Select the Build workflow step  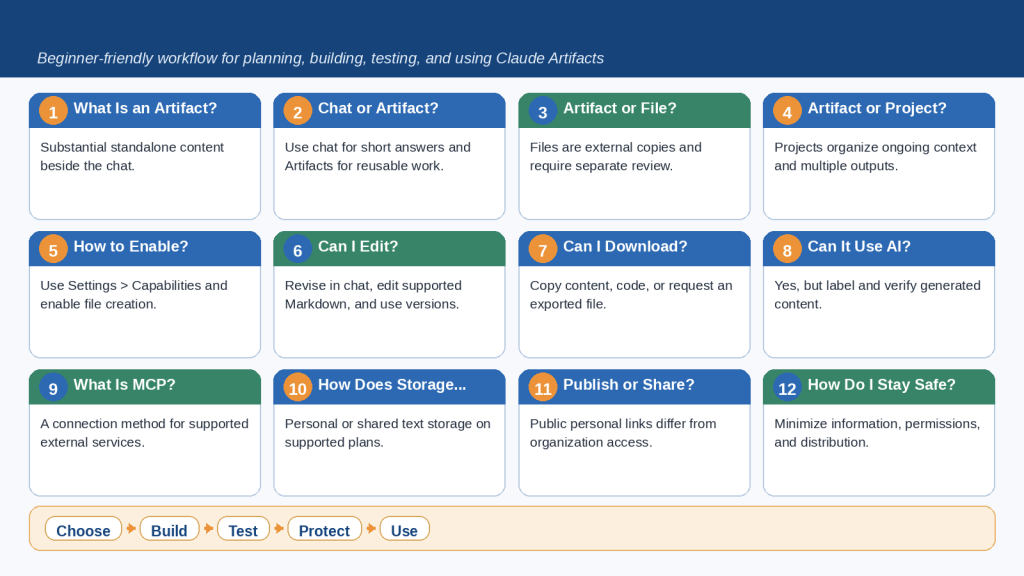169,529
